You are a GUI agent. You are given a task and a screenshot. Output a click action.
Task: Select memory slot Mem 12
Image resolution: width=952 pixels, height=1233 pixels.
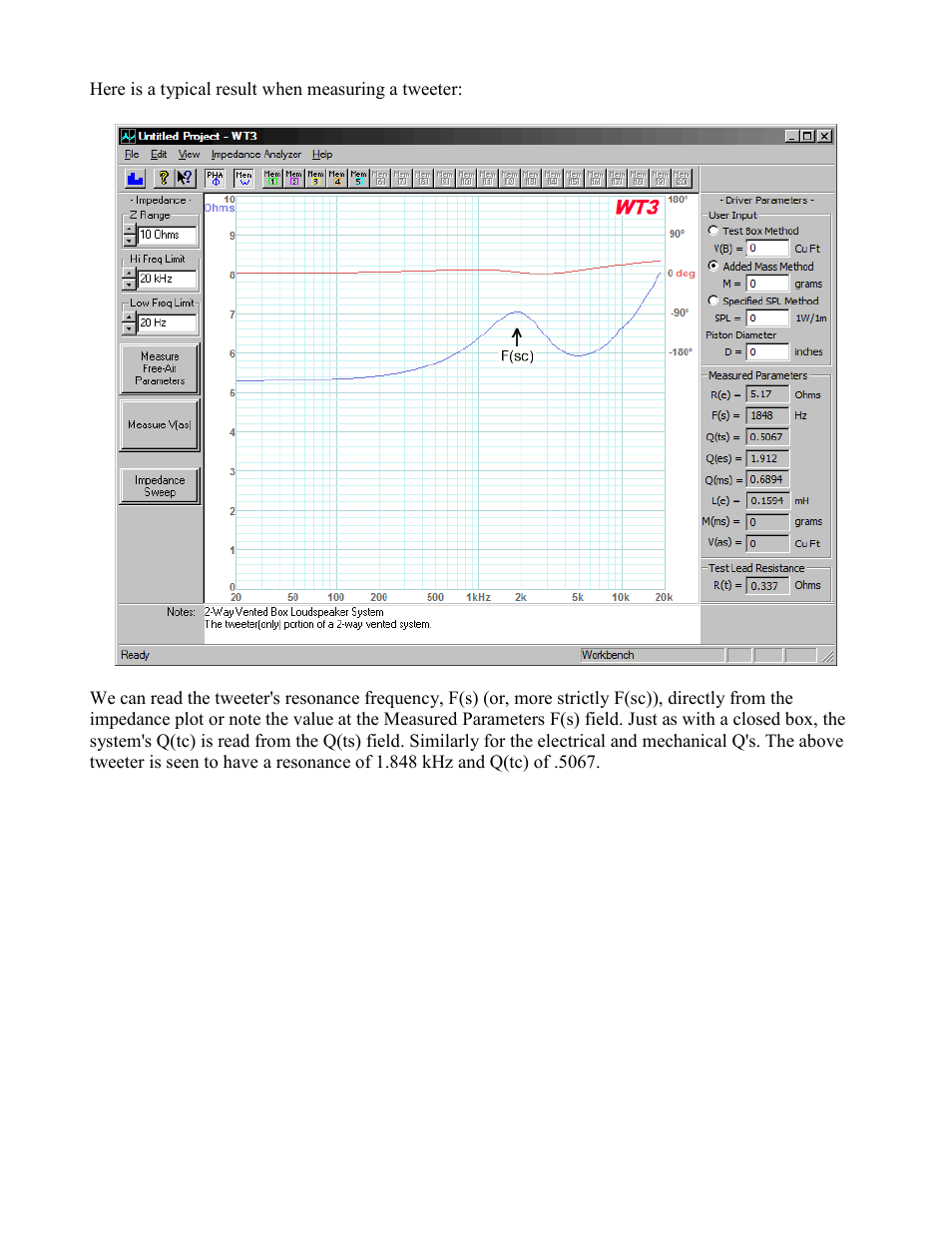coord(511,178)
